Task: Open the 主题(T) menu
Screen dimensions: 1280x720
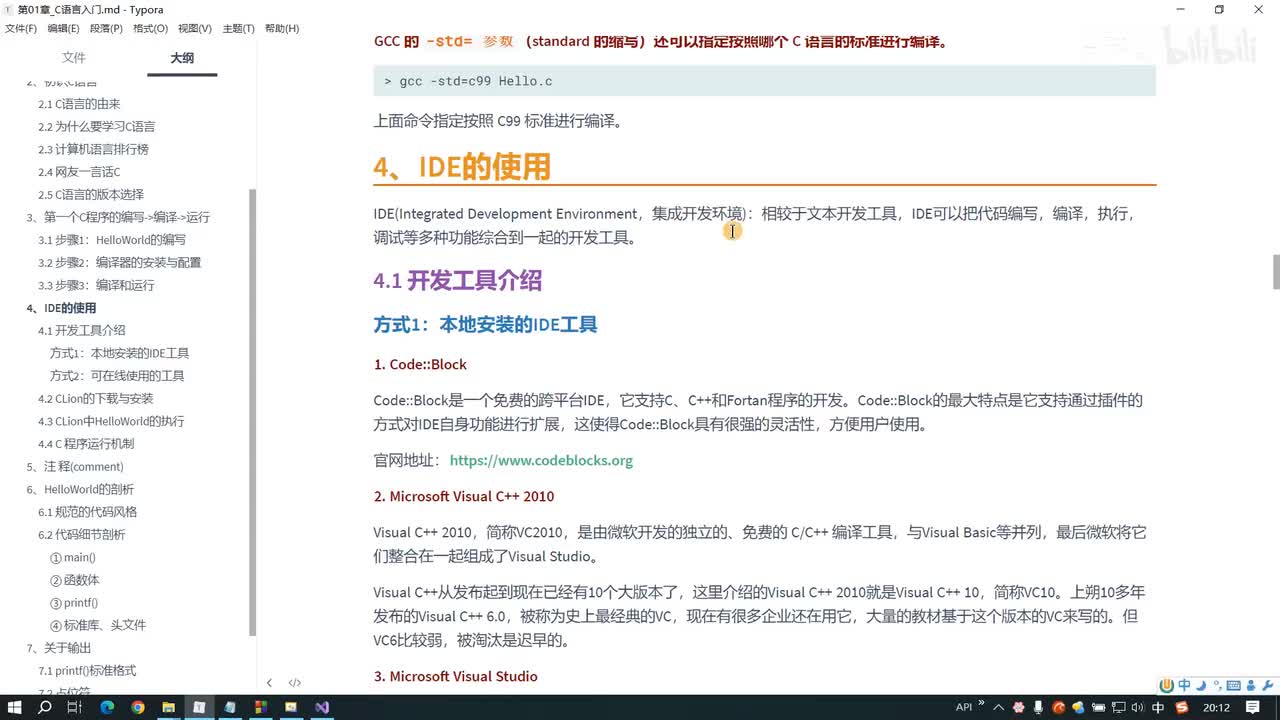Action: (238, 28)
